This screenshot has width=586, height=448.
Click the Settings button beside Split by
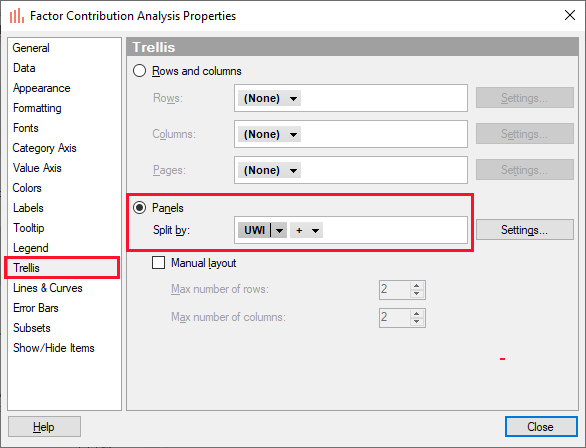pyautogui.click(x=524, y=229)
